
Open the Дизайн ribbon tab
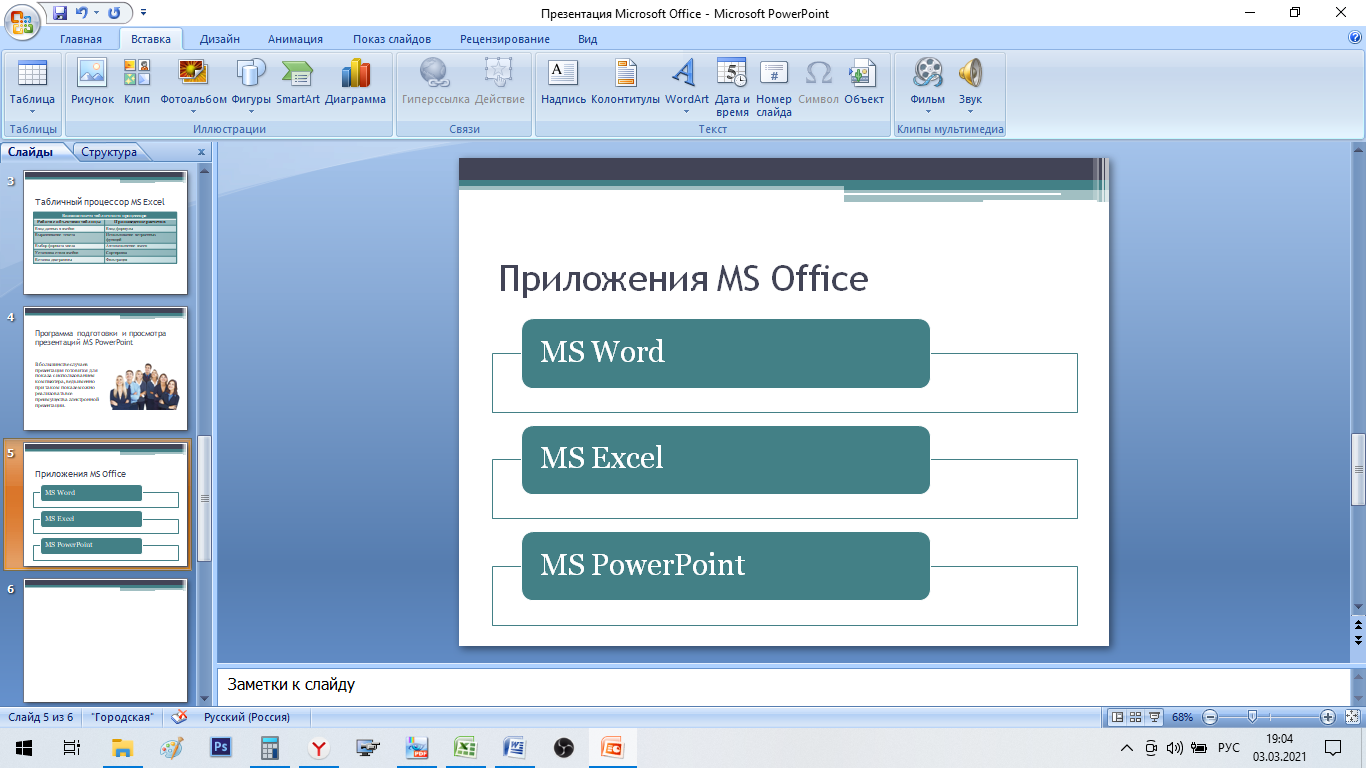[x=219, y=39]
